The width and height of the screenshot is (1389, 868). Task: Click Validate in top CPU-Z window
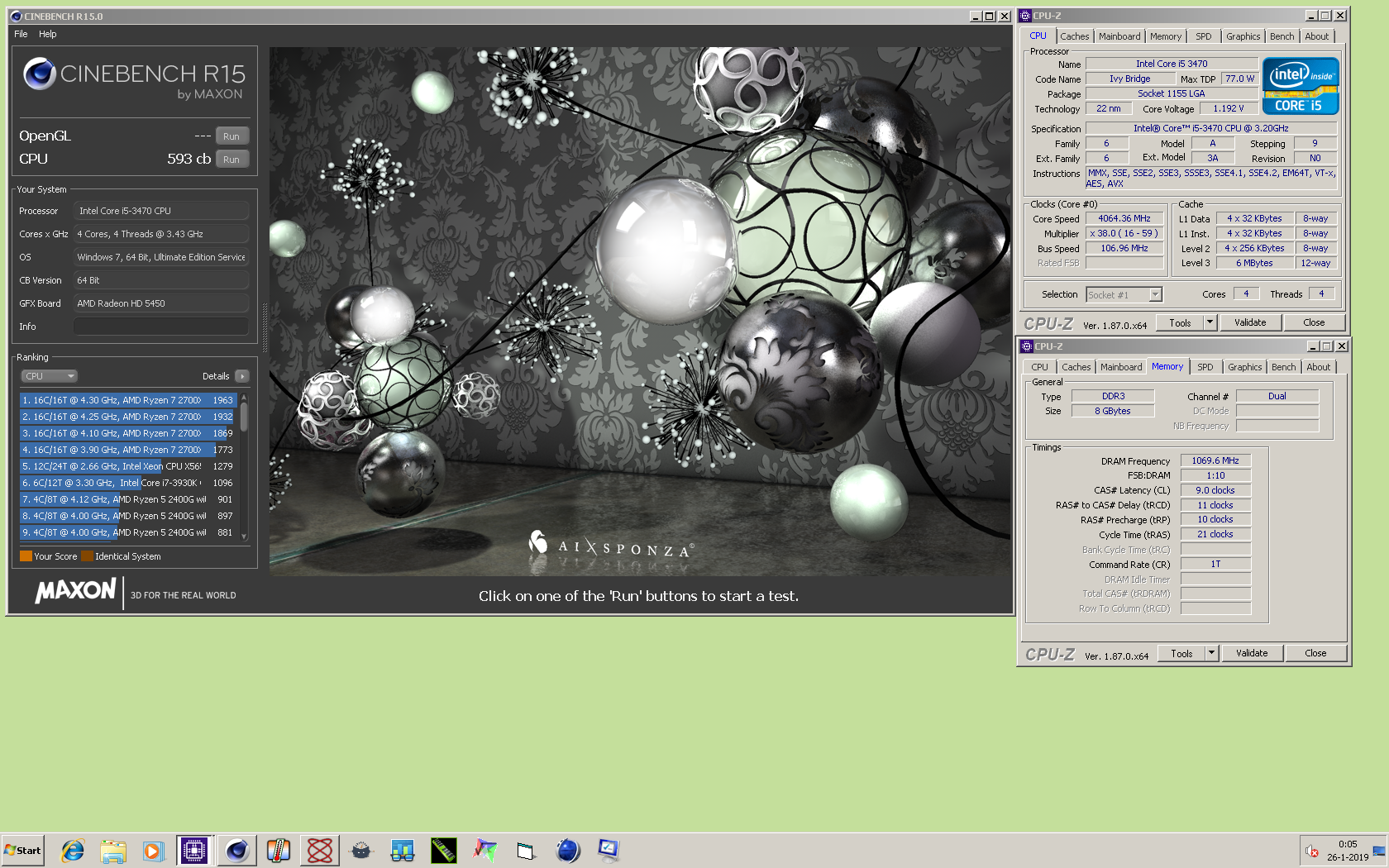(x=1250, y=323)
